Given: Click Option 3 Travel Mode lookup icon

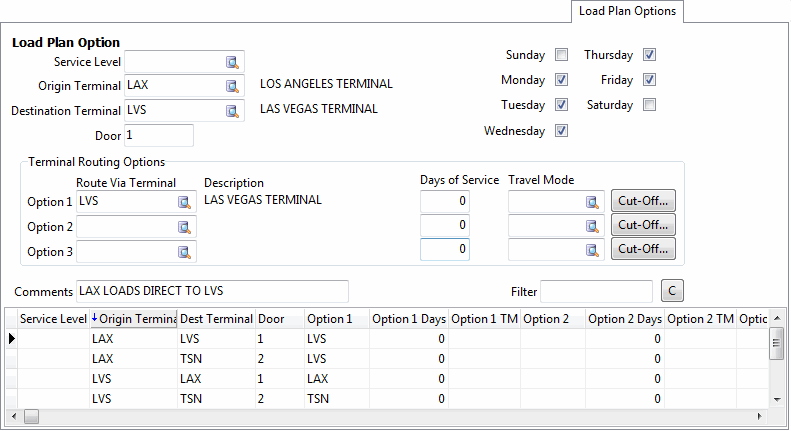Looking at the screenshot, I should click(x=593, y=250).
